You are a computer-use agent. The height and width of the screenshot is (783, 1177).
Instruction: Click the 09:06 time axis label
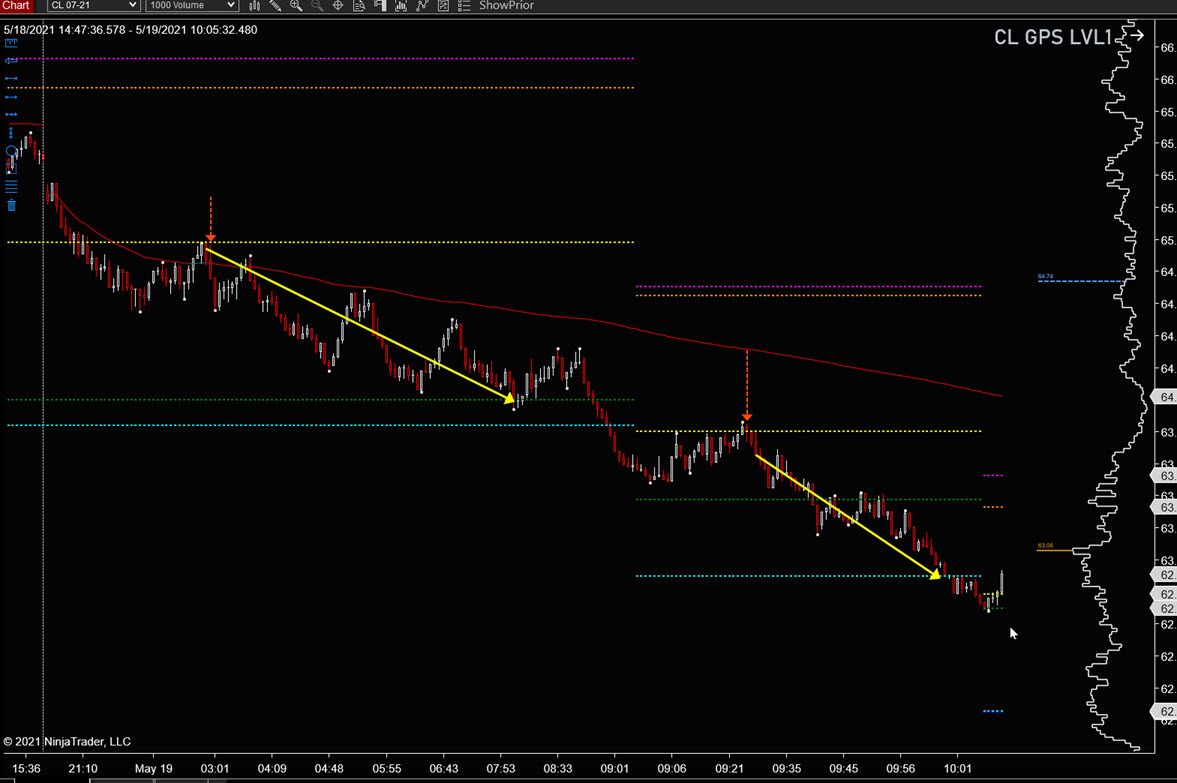pyautogui.click(x=672, y=768)
